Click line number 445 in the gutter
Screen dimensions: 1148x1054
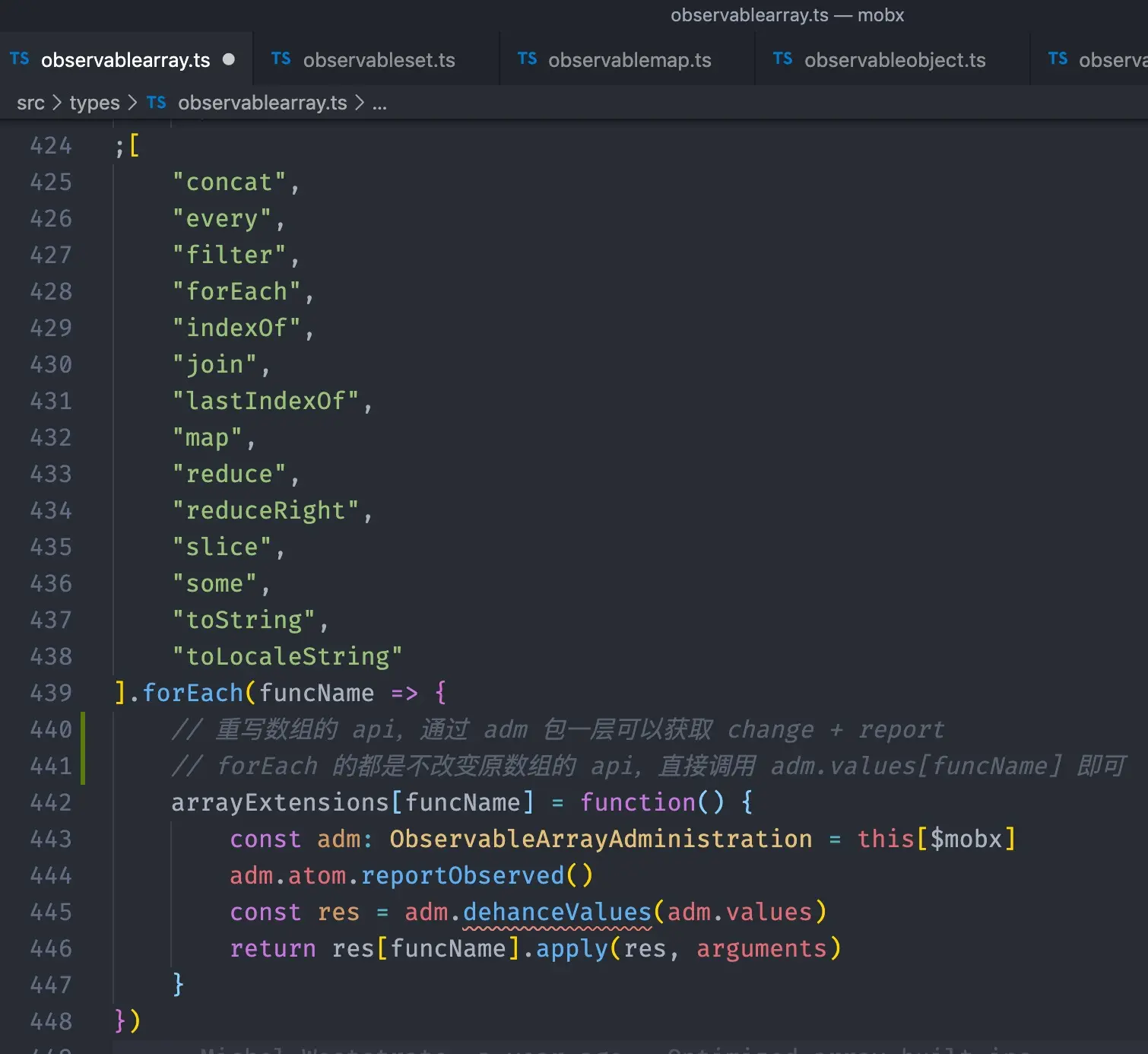pyautogui.click(x=51, y=912)
